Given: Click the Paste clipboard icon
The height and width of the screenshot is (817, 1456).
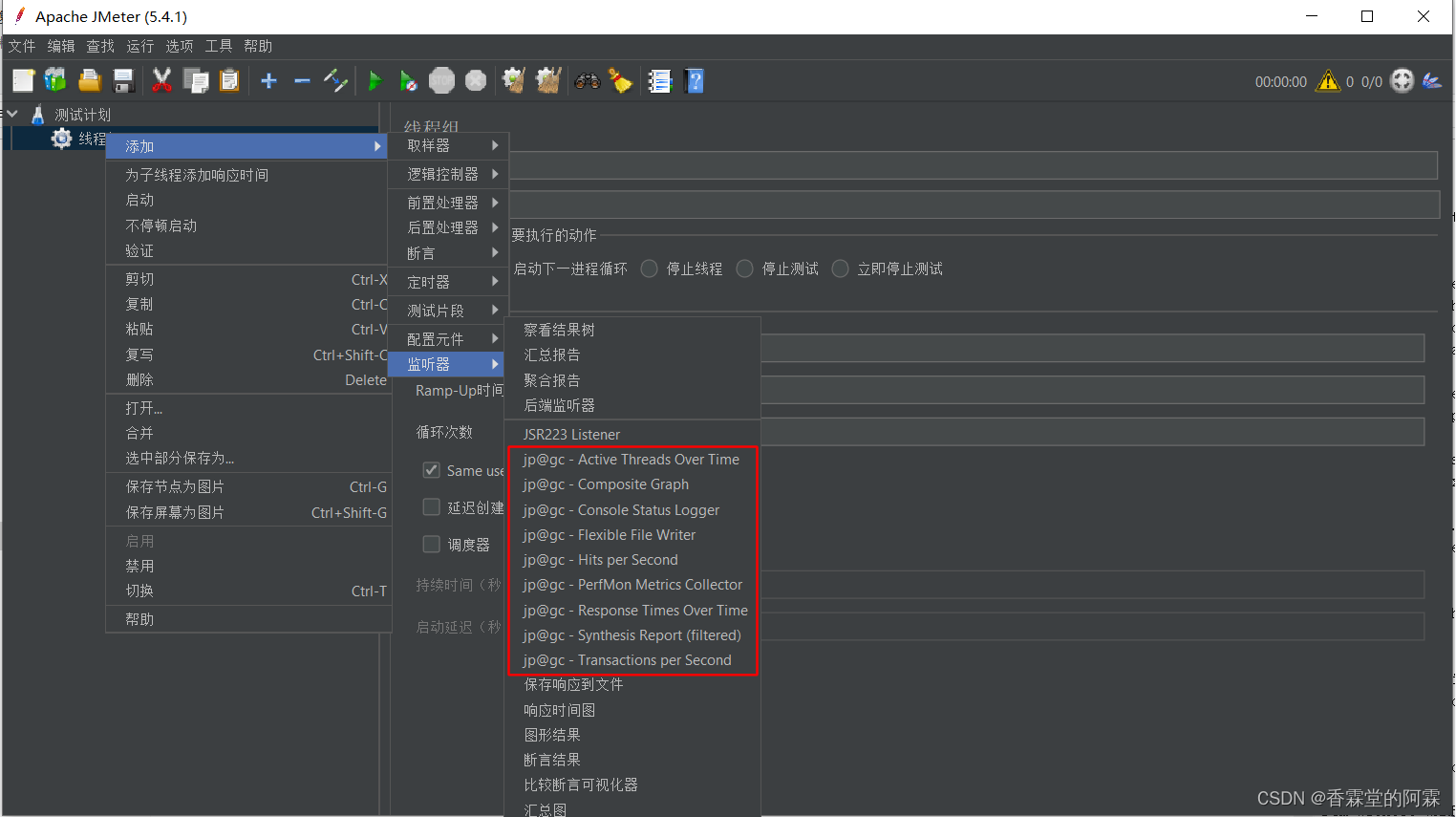Looking at the screenshot, I should tap(229, 81).
